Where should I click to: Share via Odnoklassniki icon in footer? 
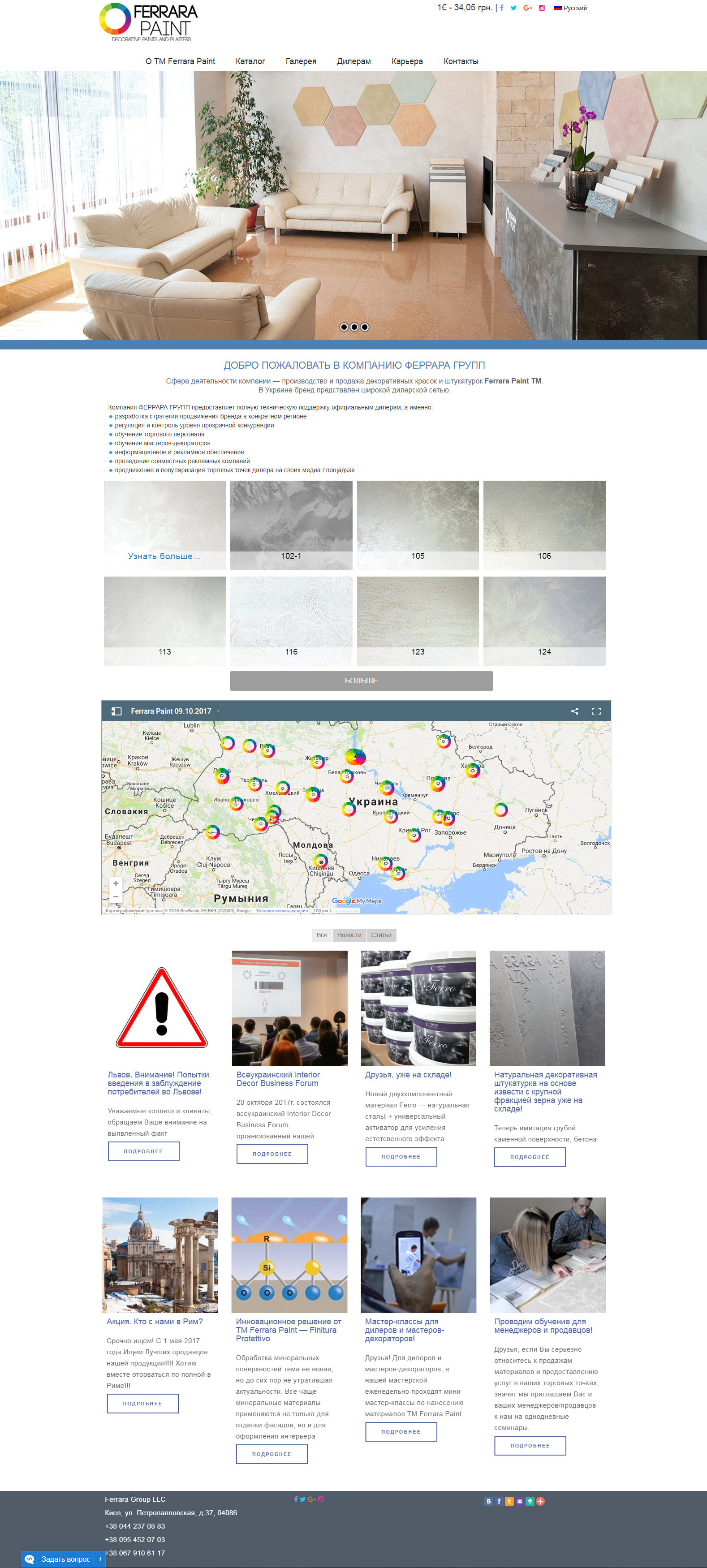[509, 1501]
